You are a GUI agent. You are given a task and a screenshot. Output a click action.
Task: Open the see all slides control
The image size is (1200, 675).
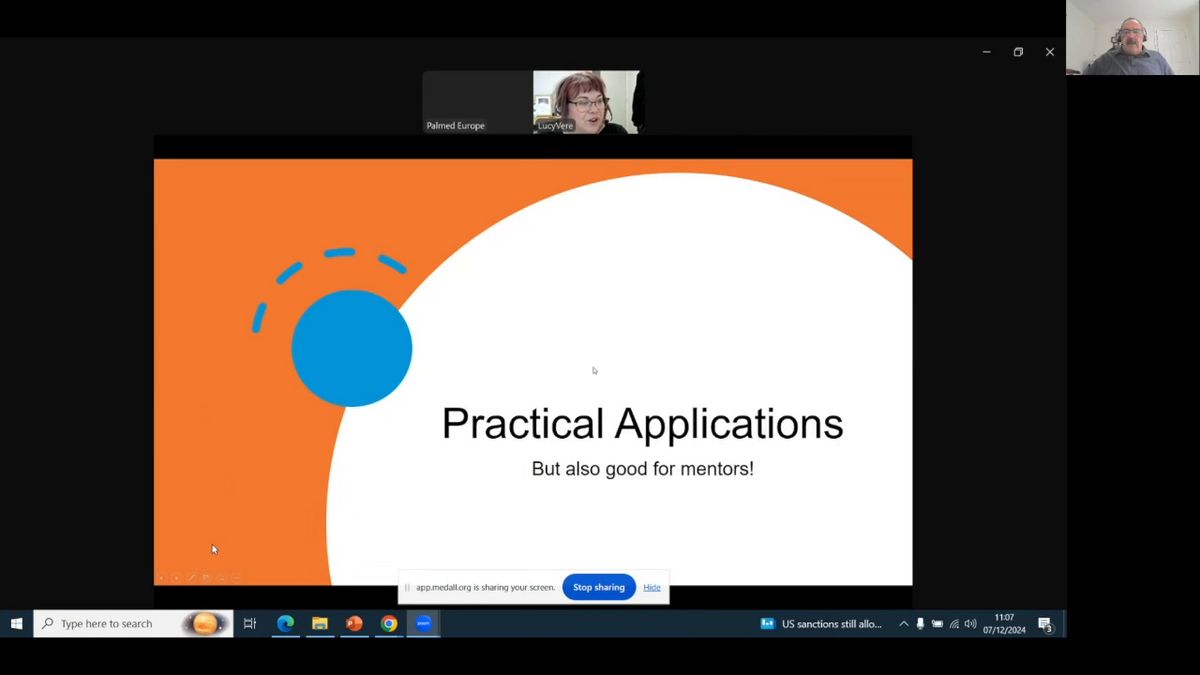206,577
